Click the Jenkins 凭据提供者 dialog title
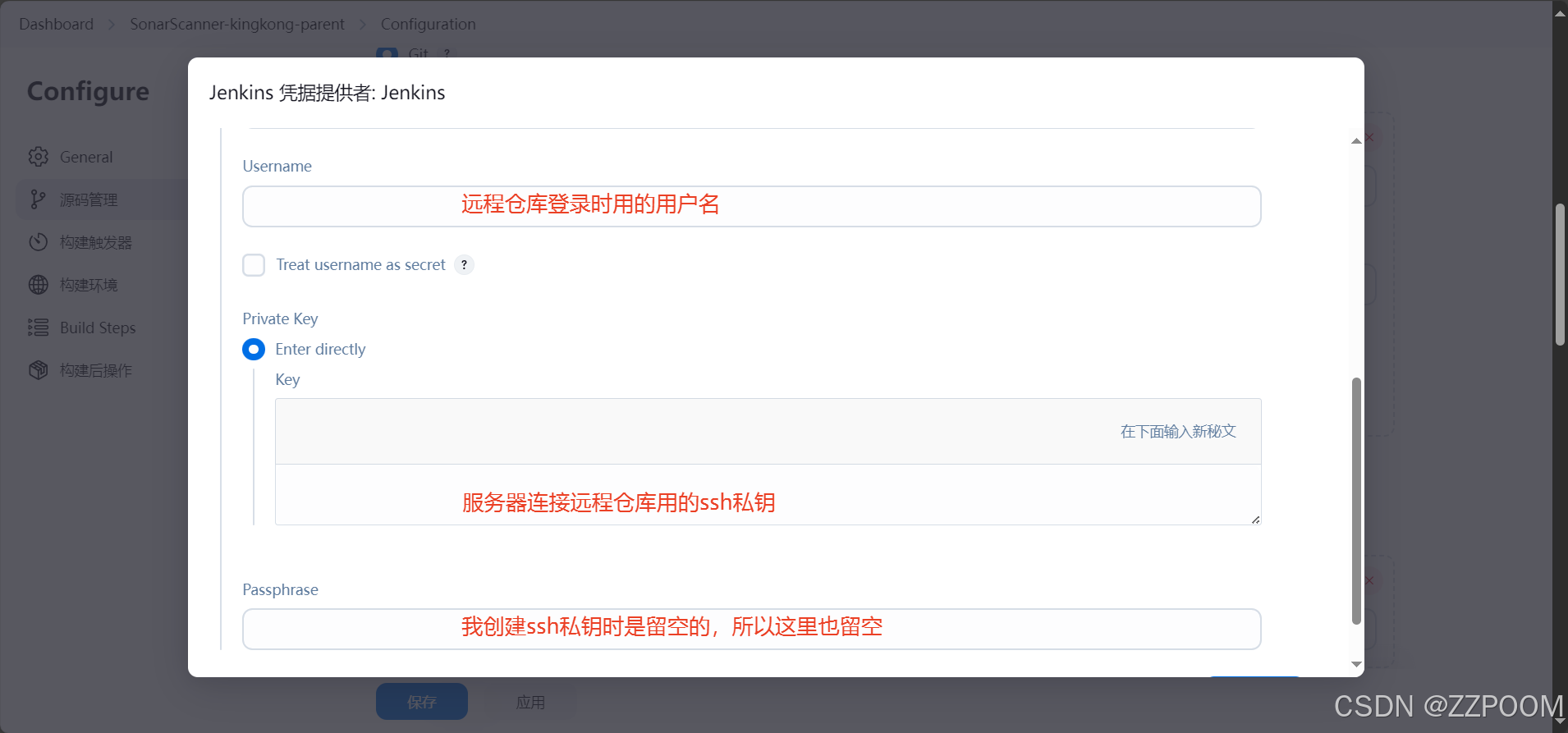 [x=328, y=93]
